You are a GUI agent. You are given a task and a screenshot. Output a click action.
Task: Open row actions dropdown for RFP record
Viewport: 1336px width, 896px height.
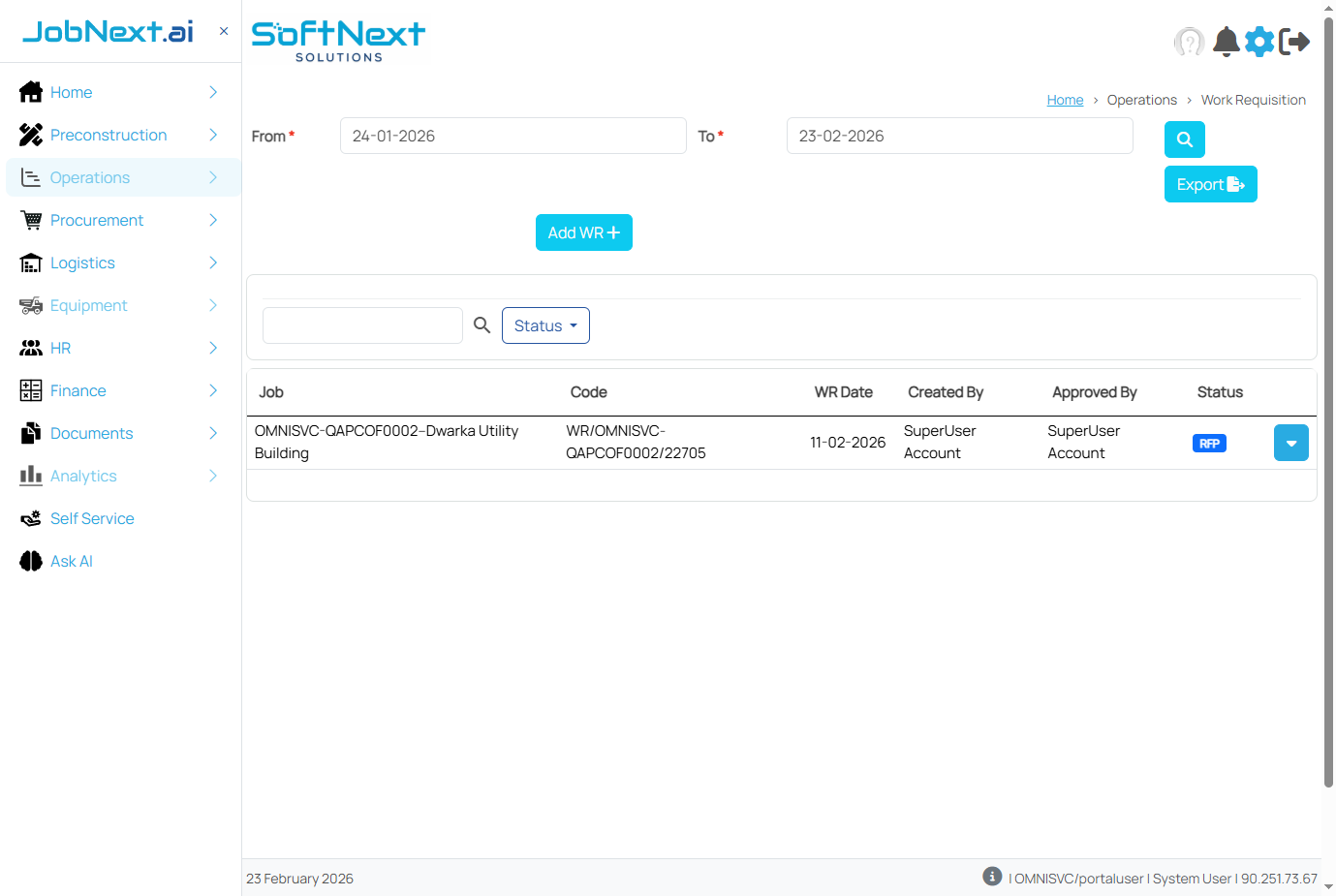tap(1290, 443)
